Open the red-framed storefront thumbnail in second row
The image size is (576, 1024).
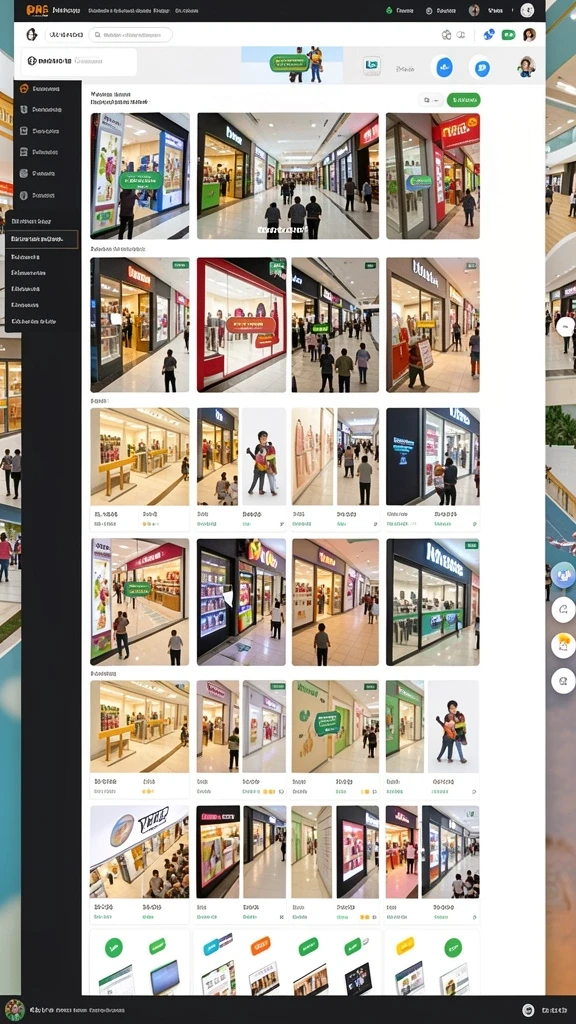click(242, 325)
